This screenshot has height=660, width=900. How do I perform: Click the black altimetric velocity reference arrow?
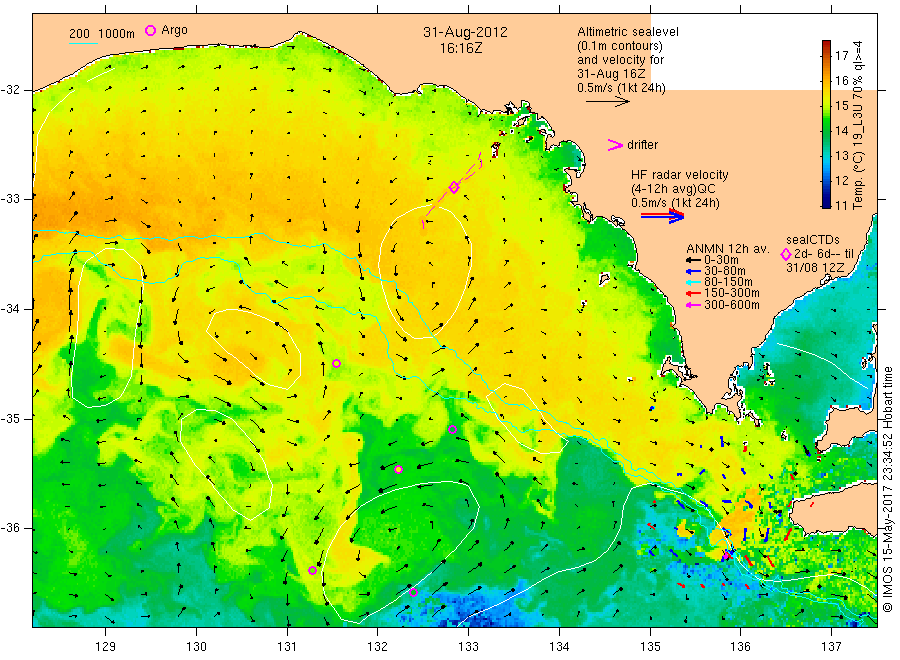[608, 102]
